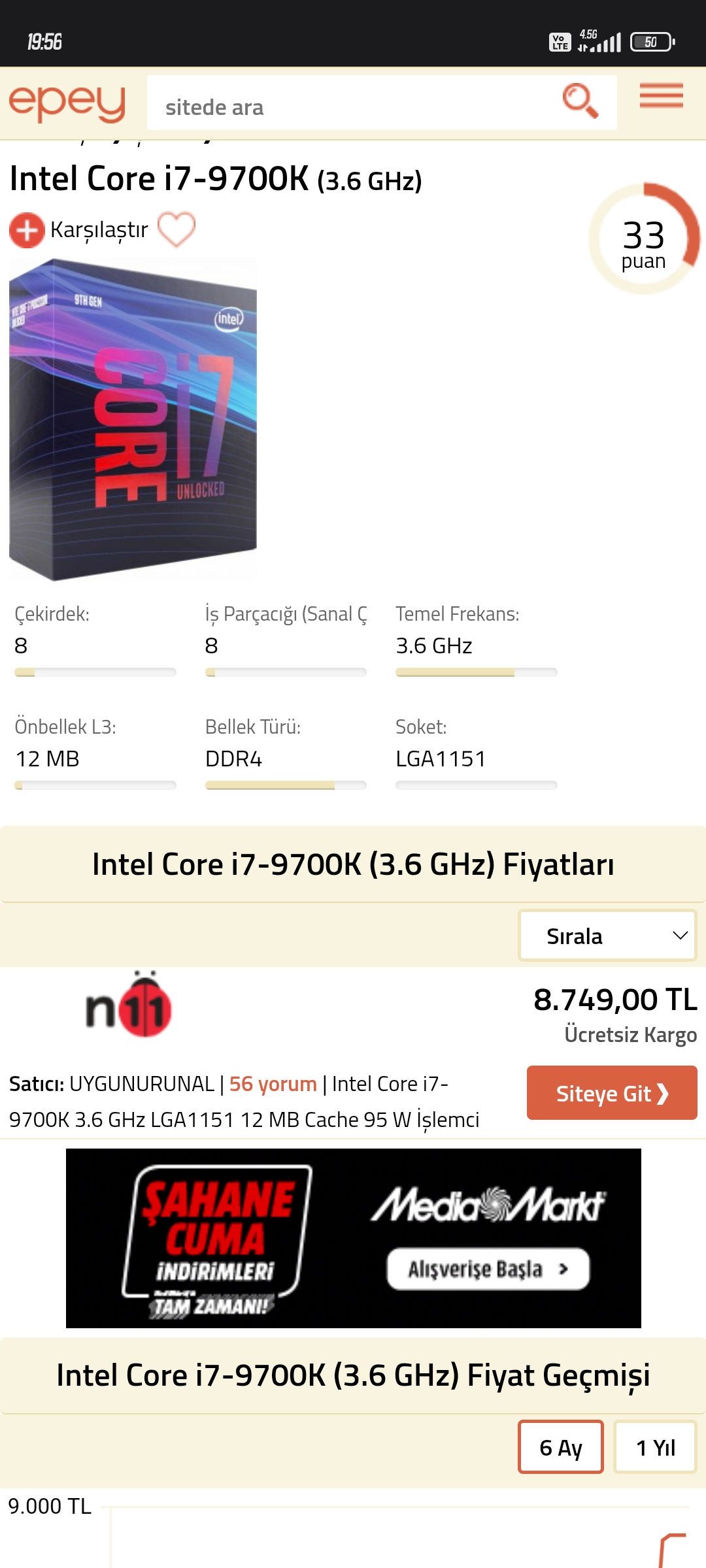706x1568 pixels.
Task: Focus the sitede ara search field
Action: (353, 106)
